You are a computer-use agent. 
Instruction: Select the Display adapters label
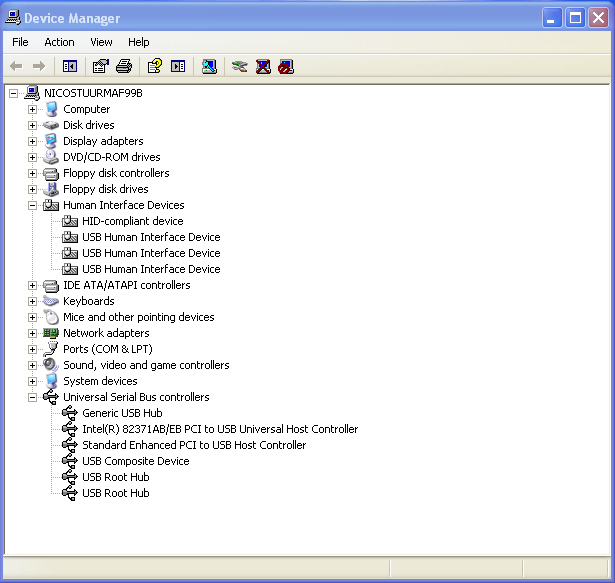click(103, 141)
